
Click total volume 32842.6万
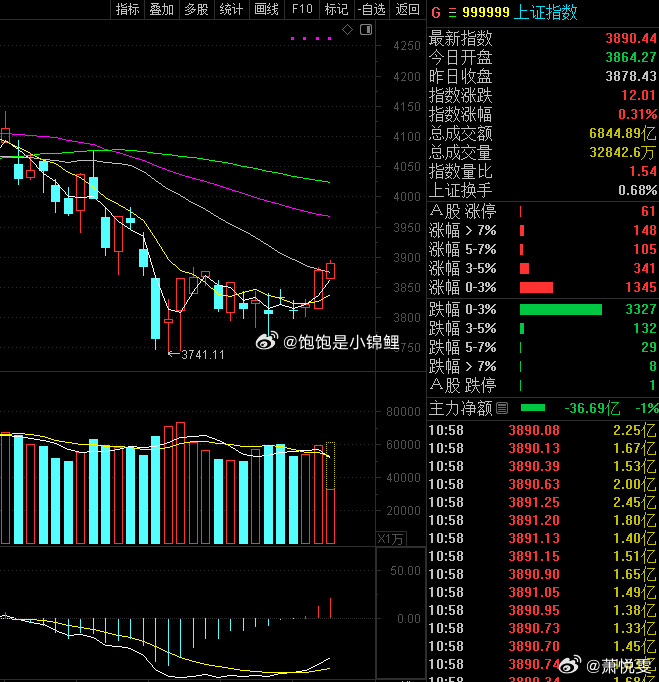pos(622,152)
